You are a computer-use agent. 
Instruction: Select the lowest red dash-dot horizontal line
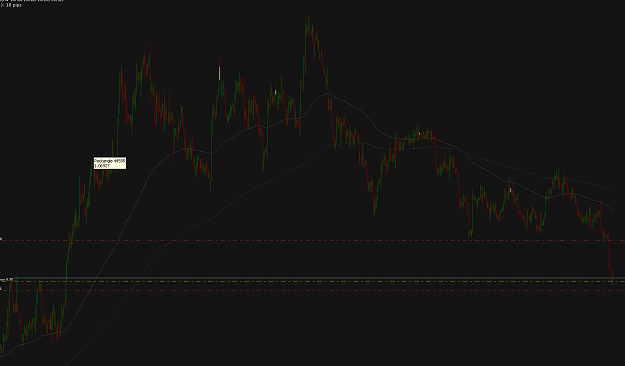coord(312,290)
